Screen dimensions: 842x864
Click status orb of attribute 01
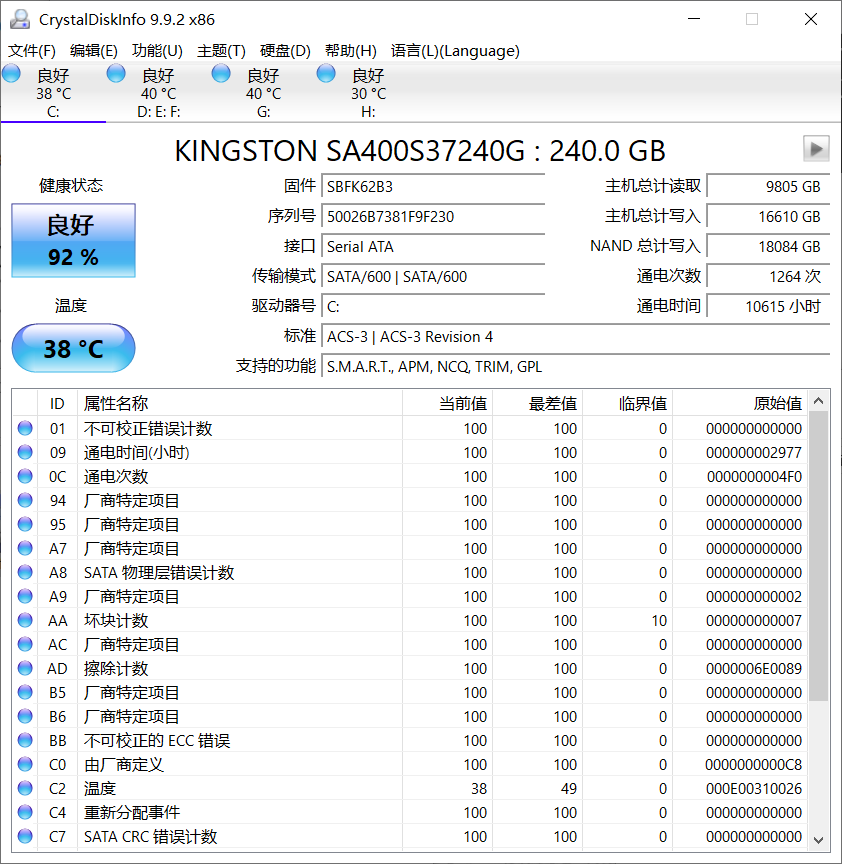click(25, 428)
